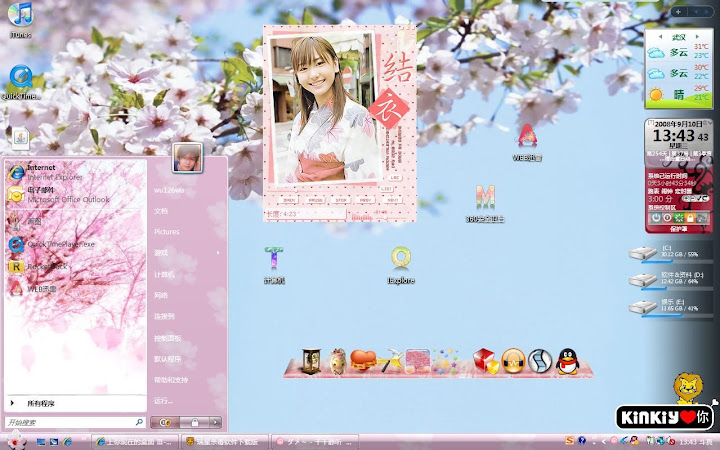This screenshot has width=720, height=450.
Task: Click the Start orb flower button on taskbar
Action: click(x=17, y=440)
